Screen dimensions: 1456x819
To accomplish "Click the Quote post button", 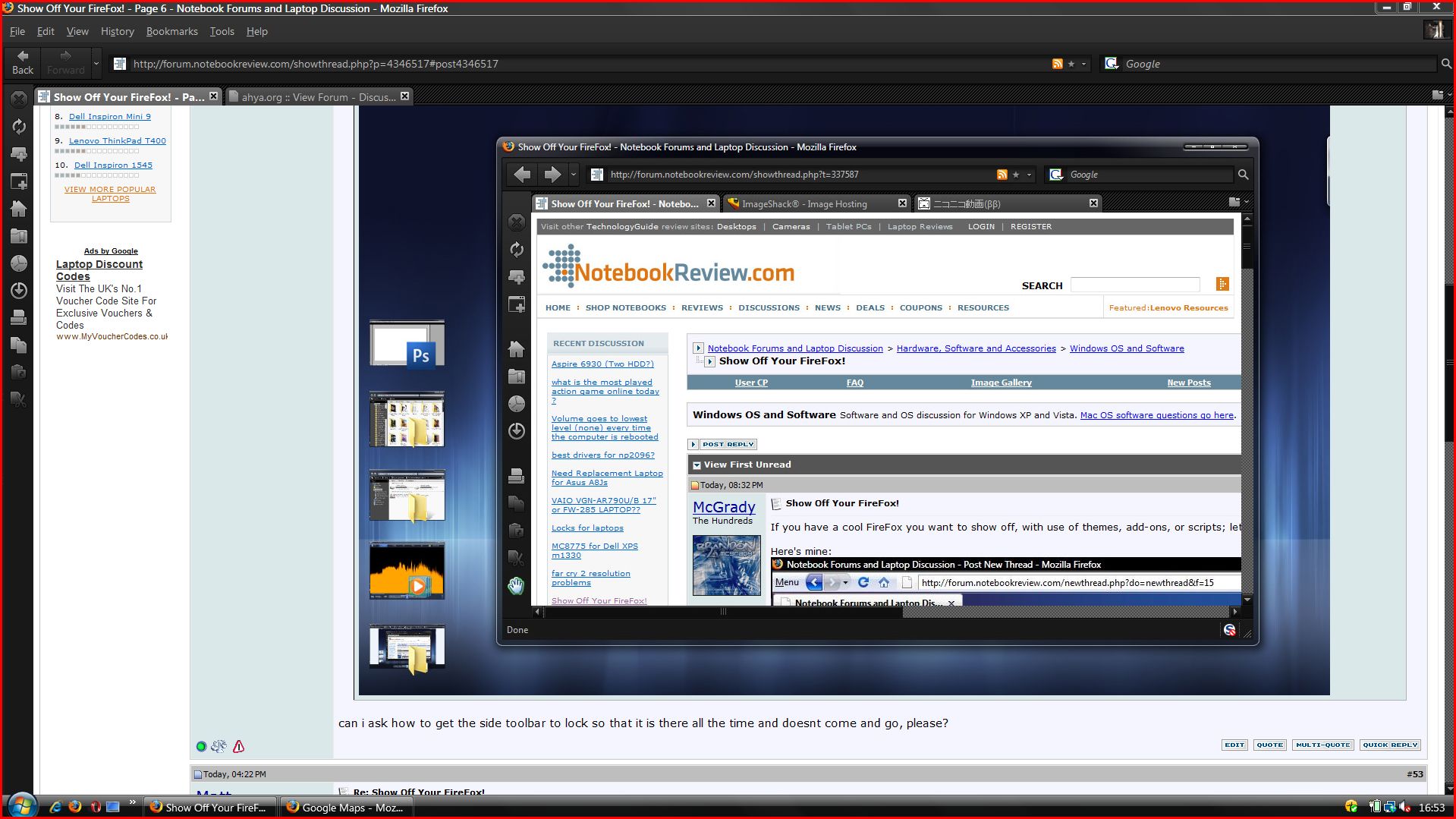I will (x=1269, y=745).
